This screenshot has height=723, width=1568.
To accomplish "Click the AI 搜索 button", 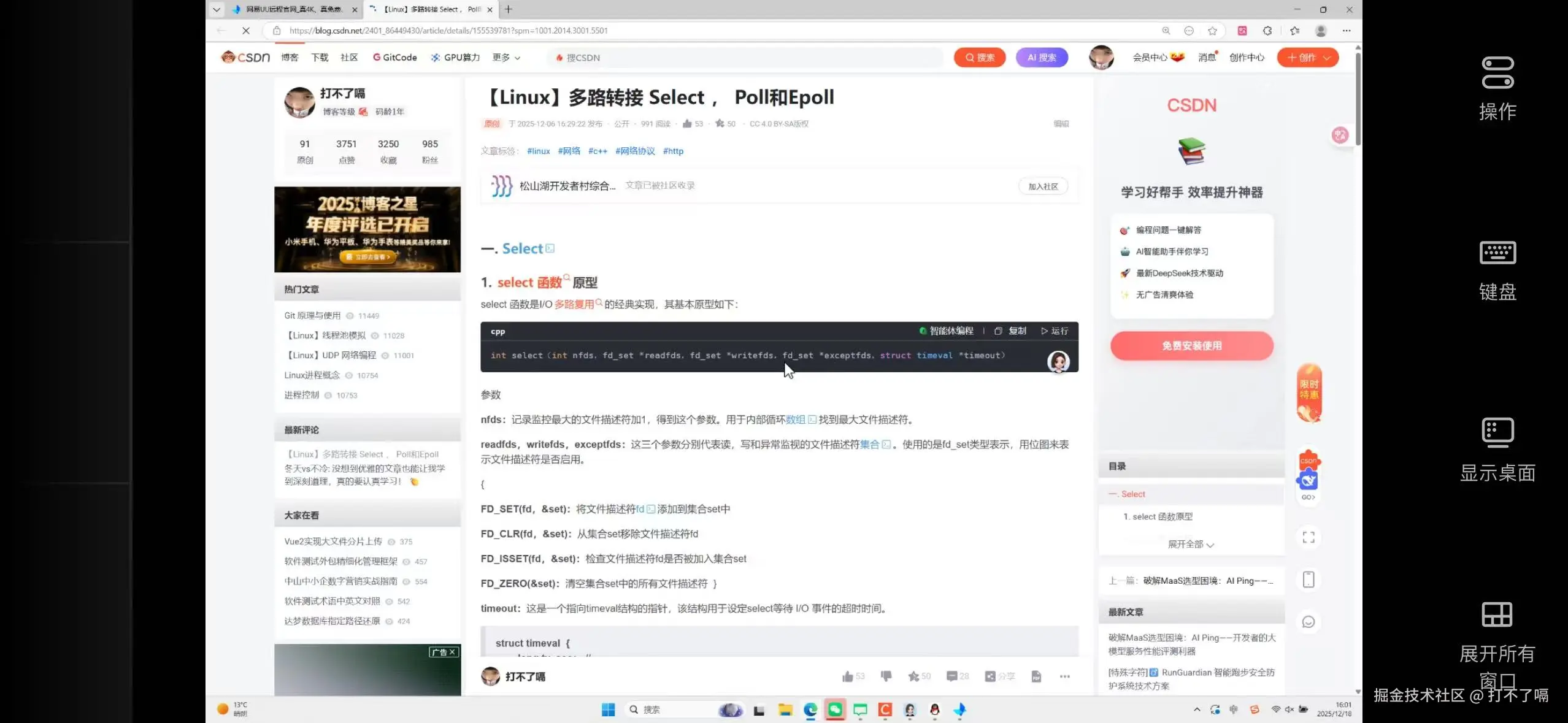I will tap(1042, 58).
